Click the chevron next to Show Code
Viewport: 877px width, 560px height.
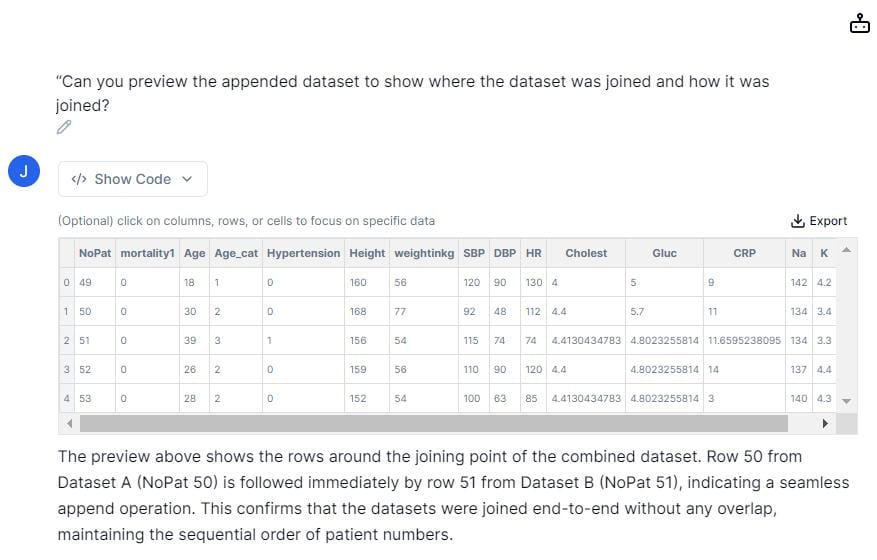(x=187, y=179)
